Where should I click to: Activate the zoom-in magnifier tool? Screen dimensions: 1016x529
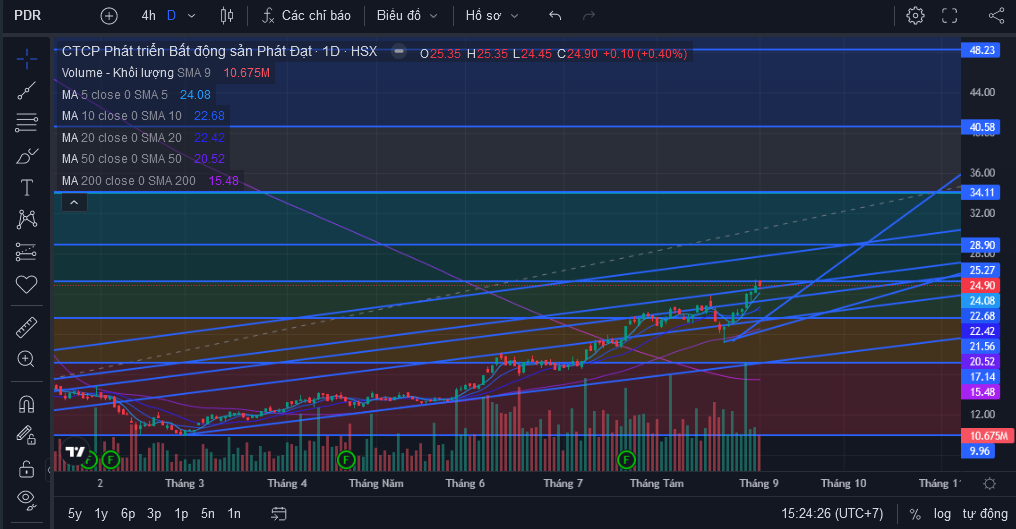click(x=27, y=359)
